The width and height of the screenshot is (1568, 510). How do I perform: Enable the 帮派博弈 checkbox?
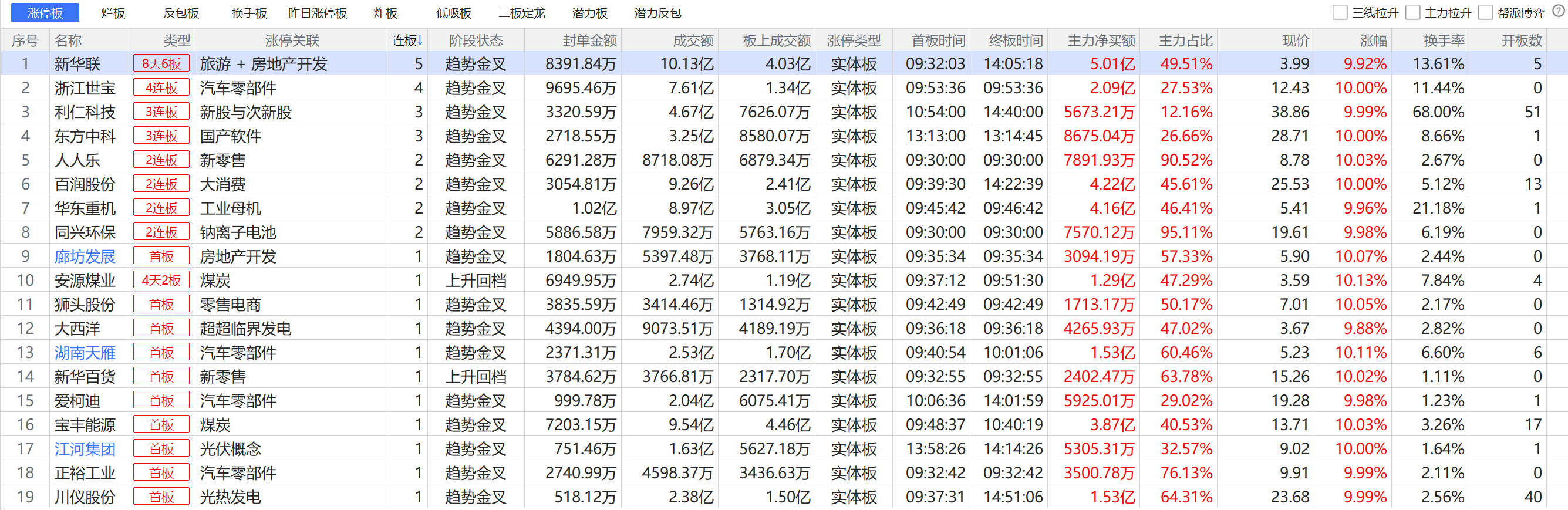point(1486,12)
